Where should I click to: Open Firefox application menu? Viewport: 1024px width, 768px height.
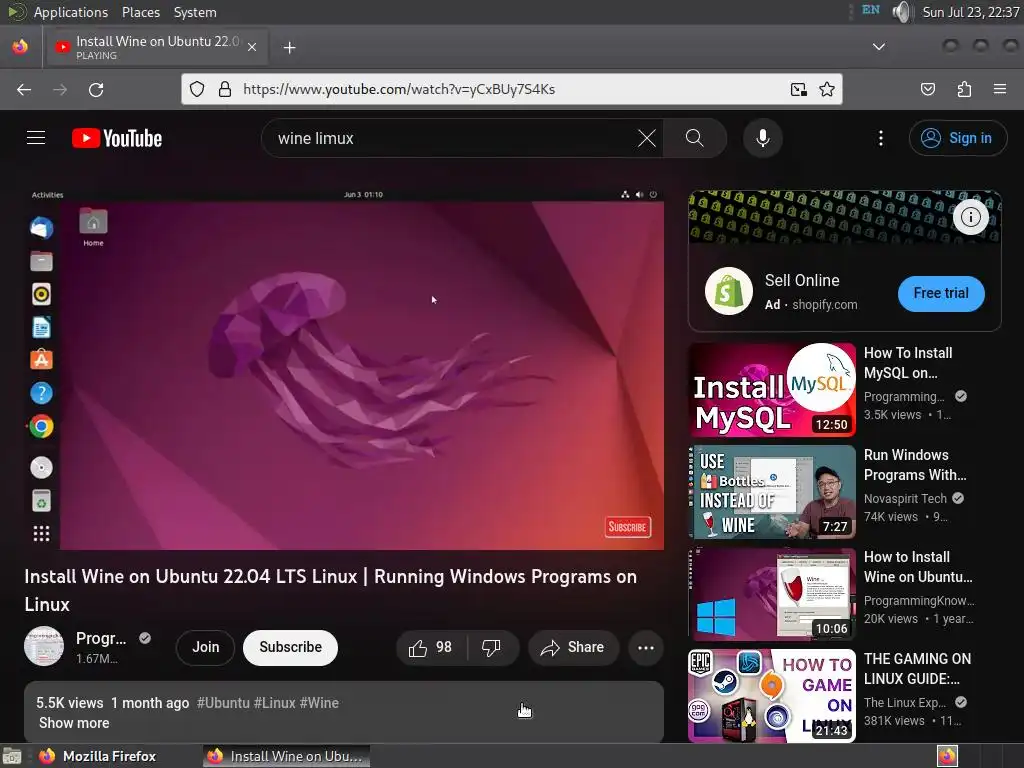click(x=1000, y=89)
